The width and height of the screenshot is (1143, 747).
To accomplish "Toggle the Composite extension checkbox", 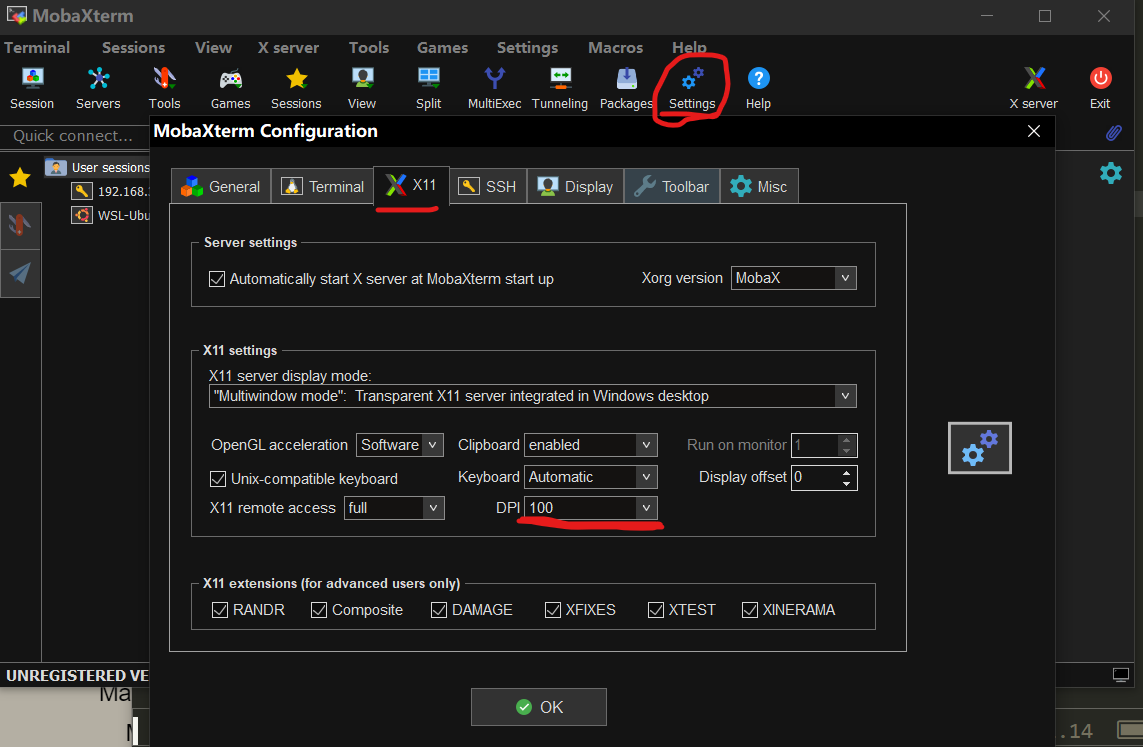I will 319,610.
